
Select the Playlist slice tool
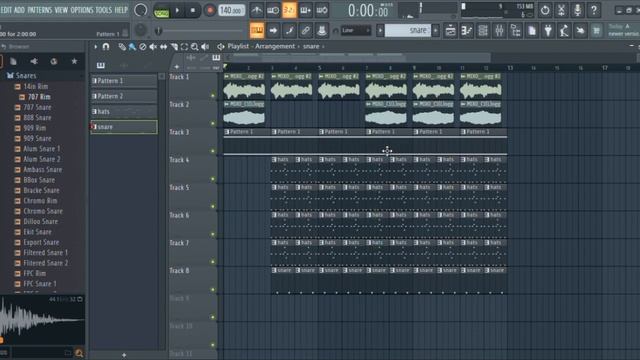(x=174, y=47)
